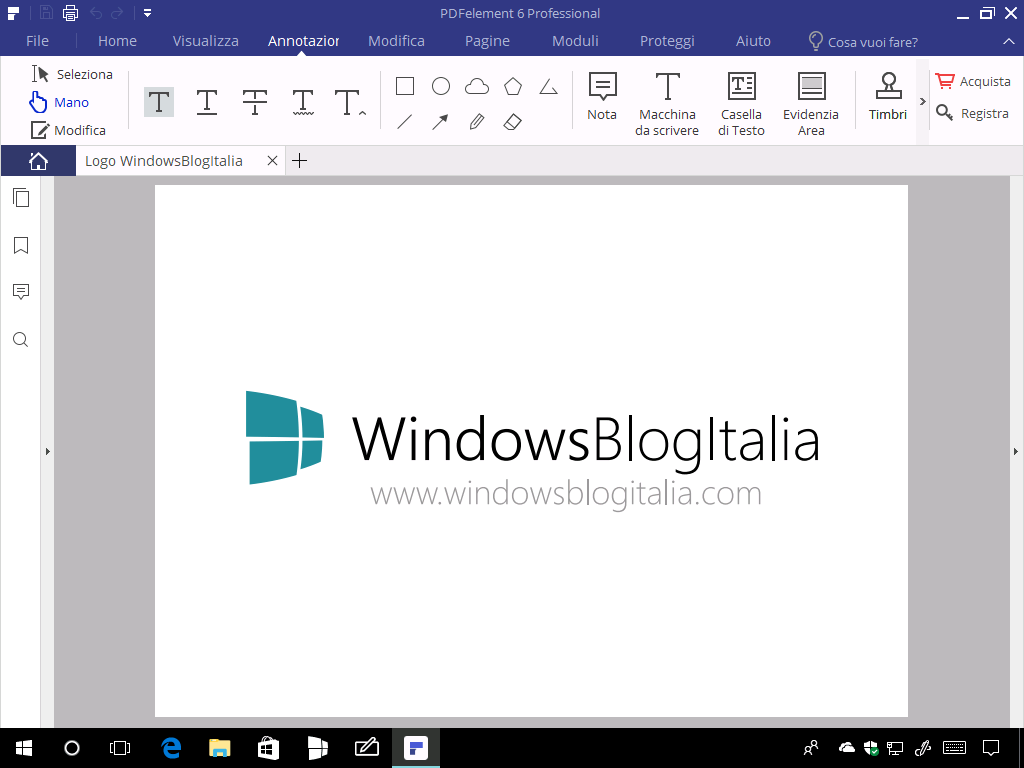Open Cortana from the taskbar

72,748
